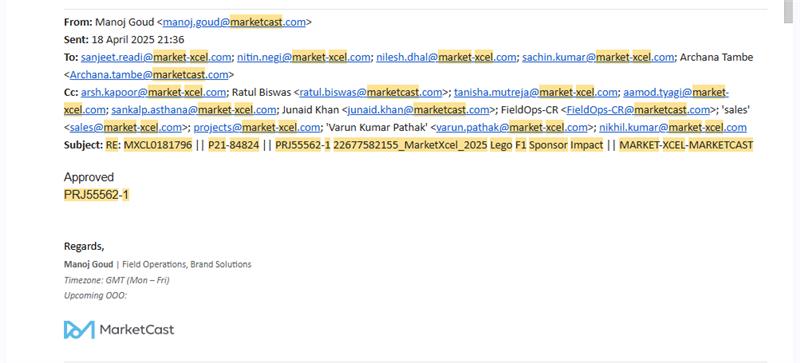Open aamod.tyagi@market-xcel.com link
800x363 pixels.
coord(676,92)
